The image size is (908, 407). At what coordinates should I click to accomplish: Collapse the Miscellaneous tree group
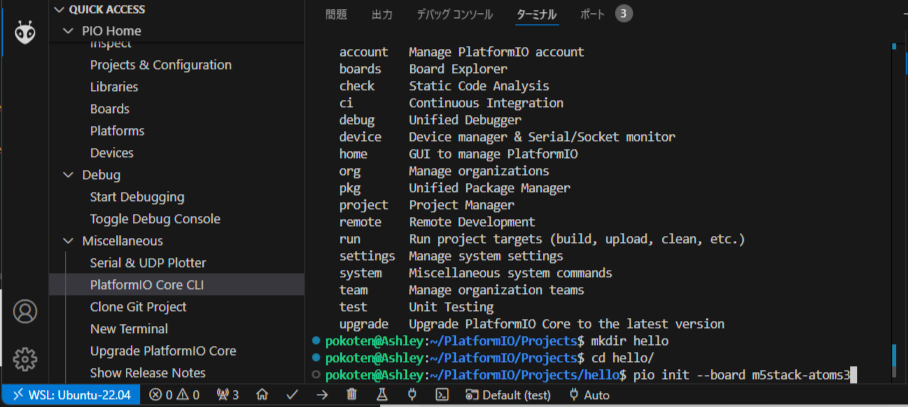68,241
